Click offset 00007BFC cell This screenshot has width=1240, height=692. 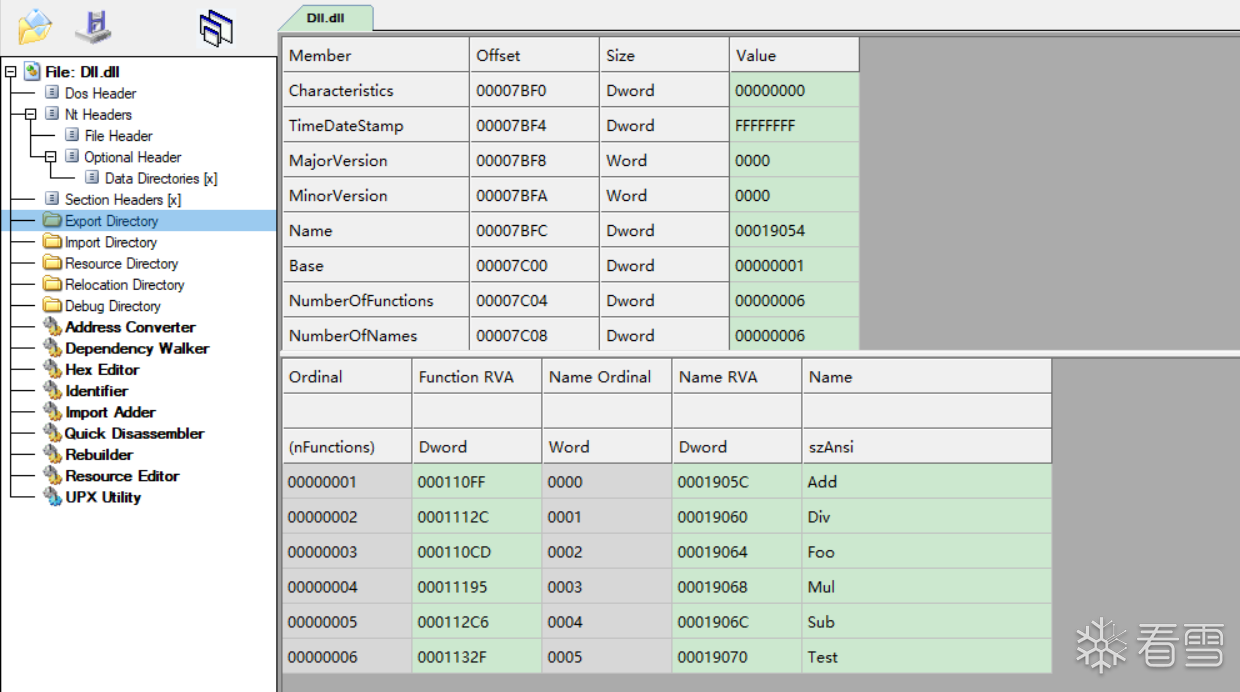[x=534, y=230]
